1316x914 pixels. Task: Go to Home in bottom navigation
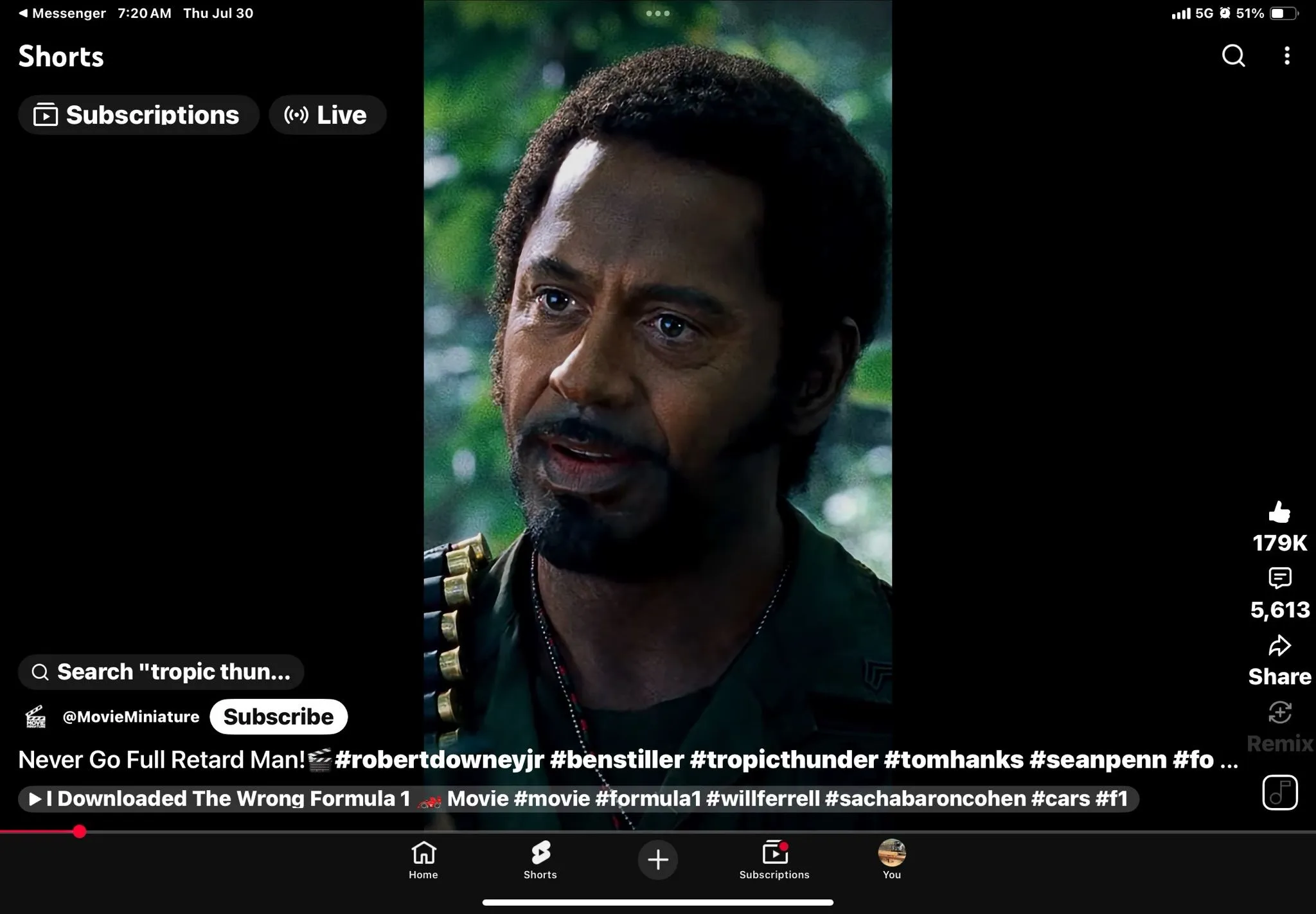click(423, 859)
